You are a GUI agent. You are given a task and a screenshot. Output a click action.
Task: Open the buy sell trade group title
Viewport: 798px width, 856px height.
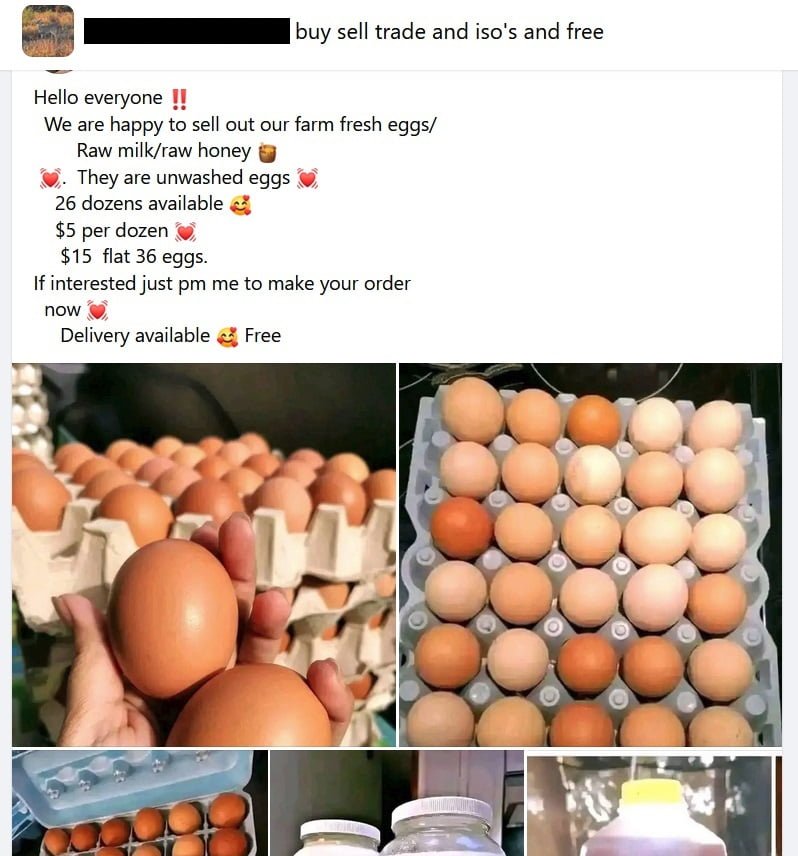coord(449,32)
